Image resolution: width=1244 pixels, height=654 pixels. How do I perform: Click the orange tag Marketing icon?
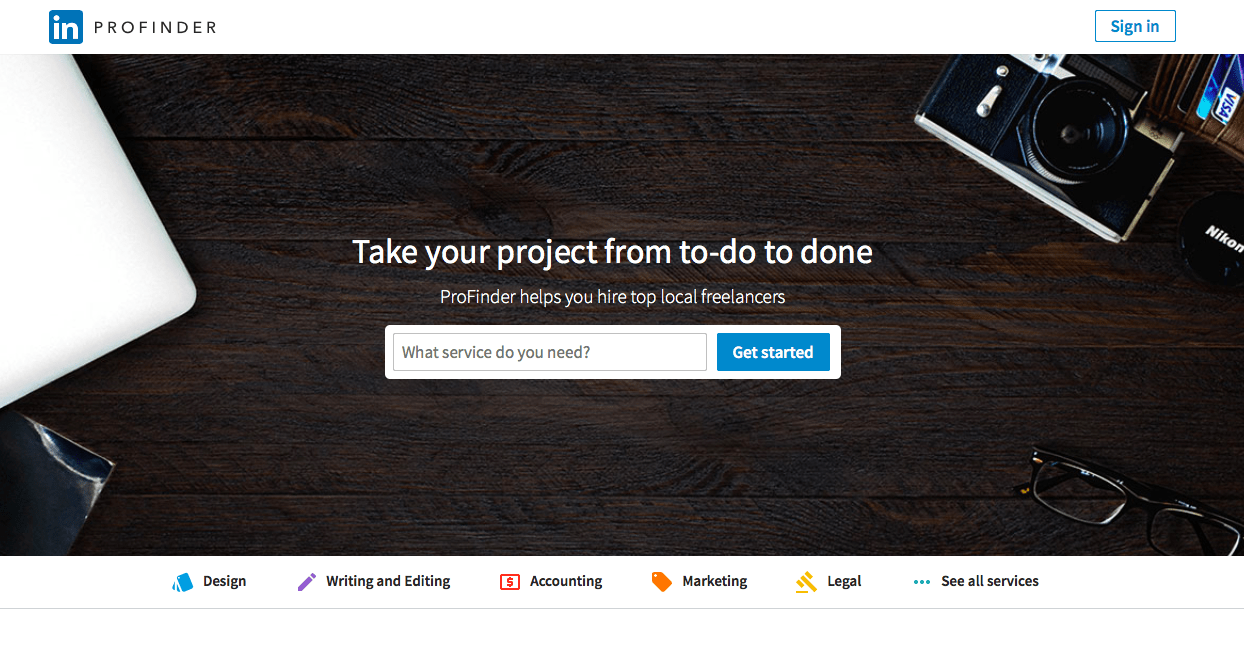pos(662,582)
